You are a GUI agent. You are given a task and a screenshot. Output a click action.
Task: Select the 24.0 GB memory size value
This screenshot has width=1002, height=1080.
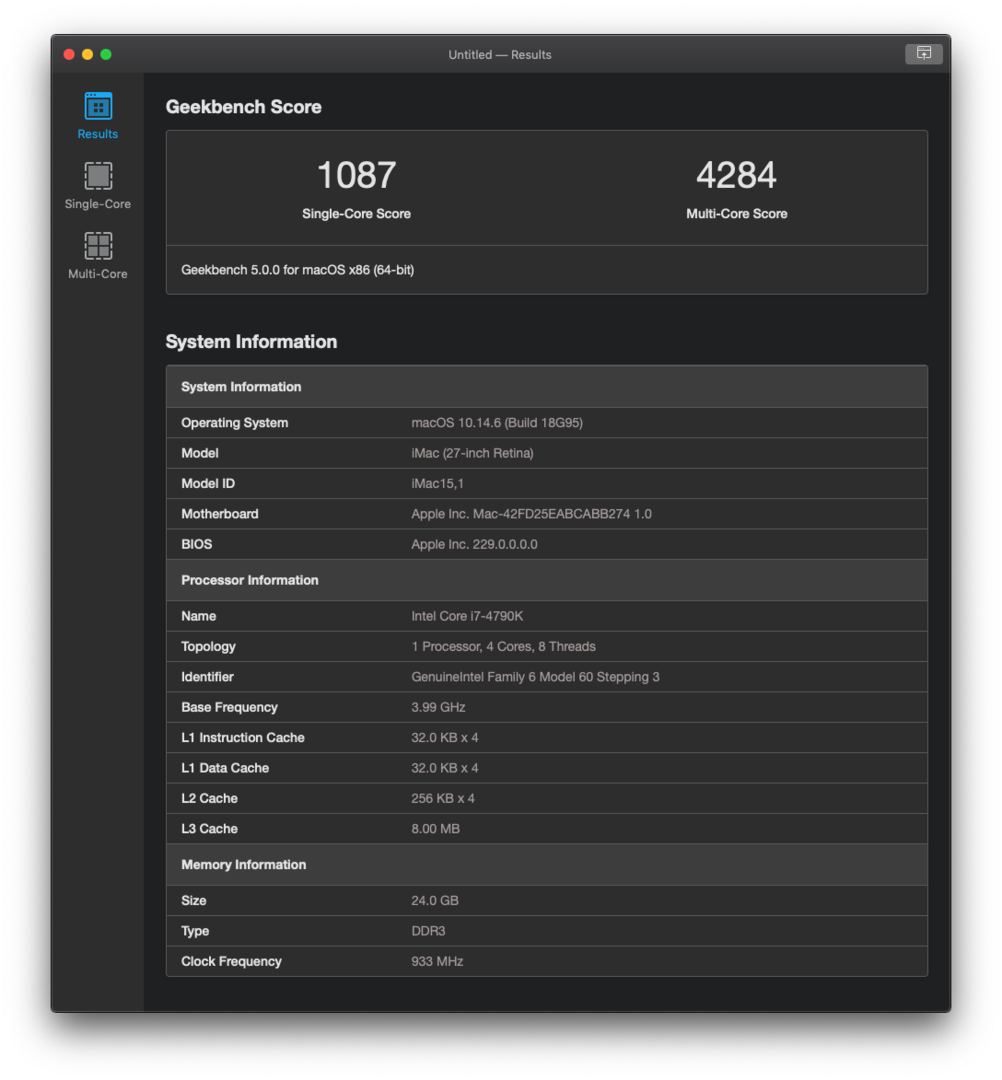click(x=435, y=900)
